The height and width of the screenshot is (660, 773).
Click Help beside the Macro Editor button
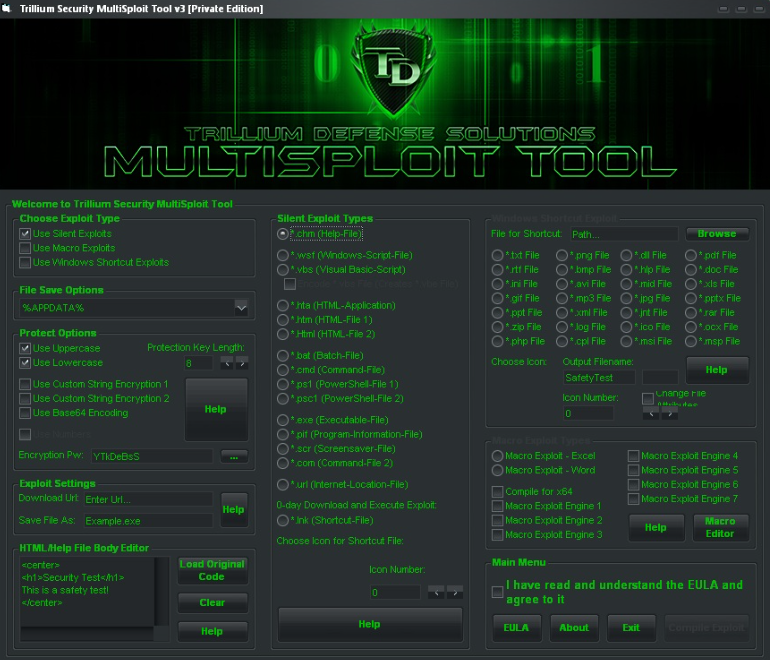click(656, 527)
